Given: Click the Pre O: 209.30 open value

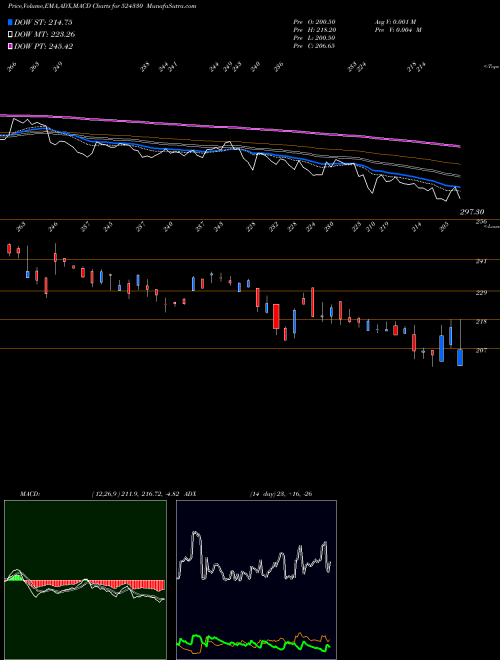Looking at the screenshot, I should (x=314, y=22).
